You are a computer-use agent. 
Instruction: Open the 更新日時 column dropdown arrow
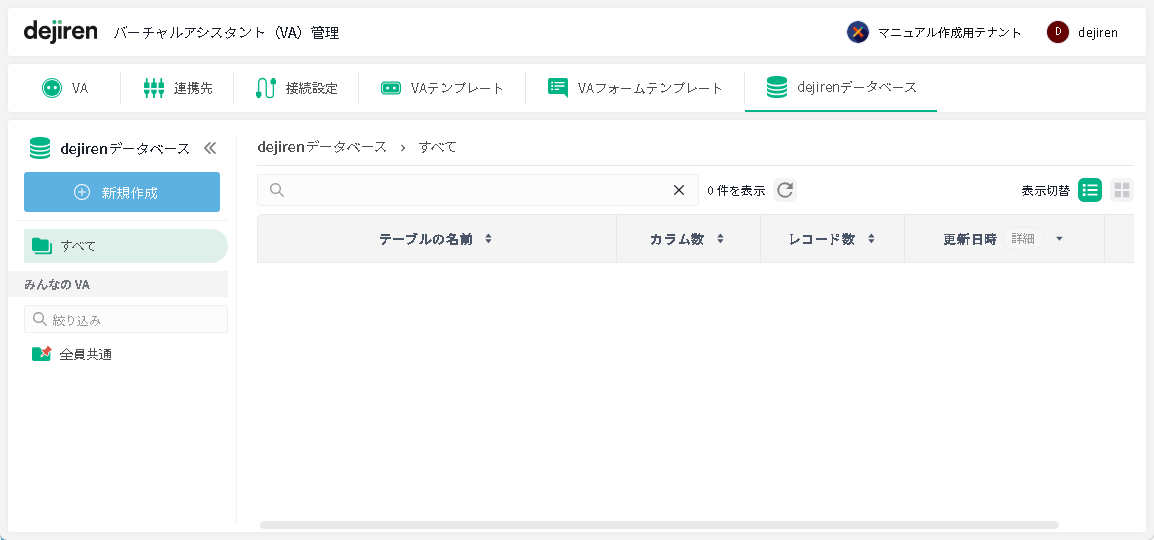click(1059, 239)
